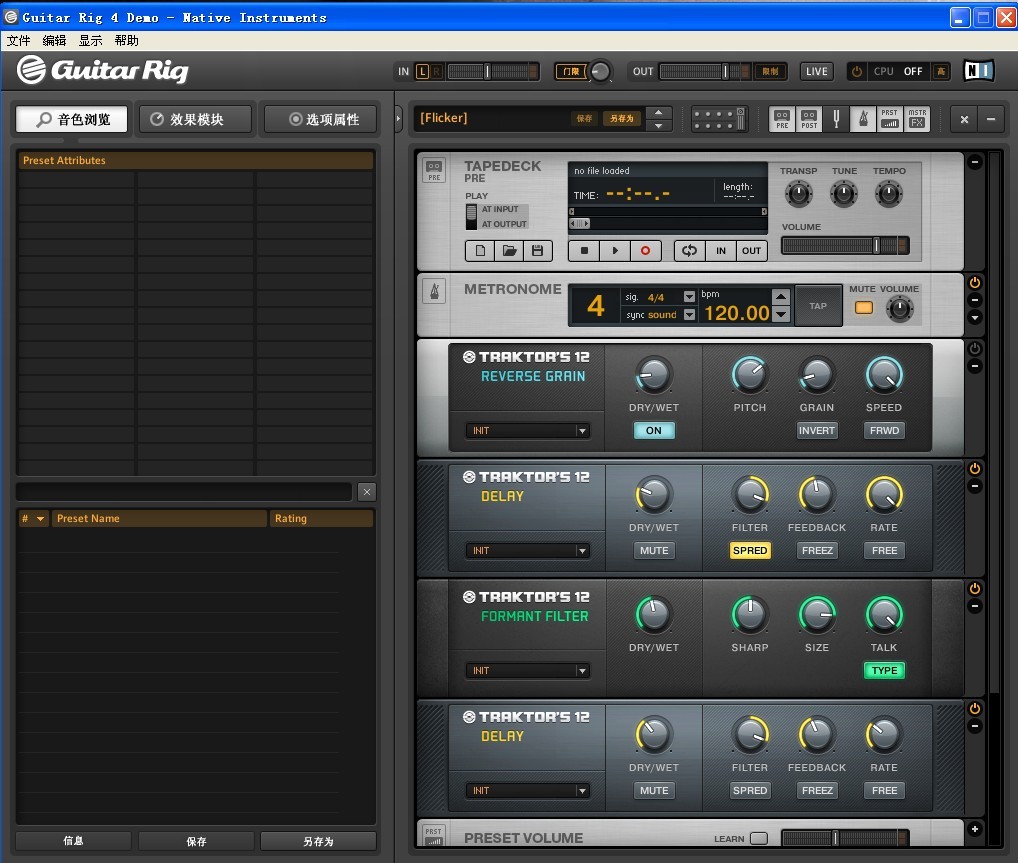
Task: Create new file in Tapedeck
Action: tap(480, 251)
